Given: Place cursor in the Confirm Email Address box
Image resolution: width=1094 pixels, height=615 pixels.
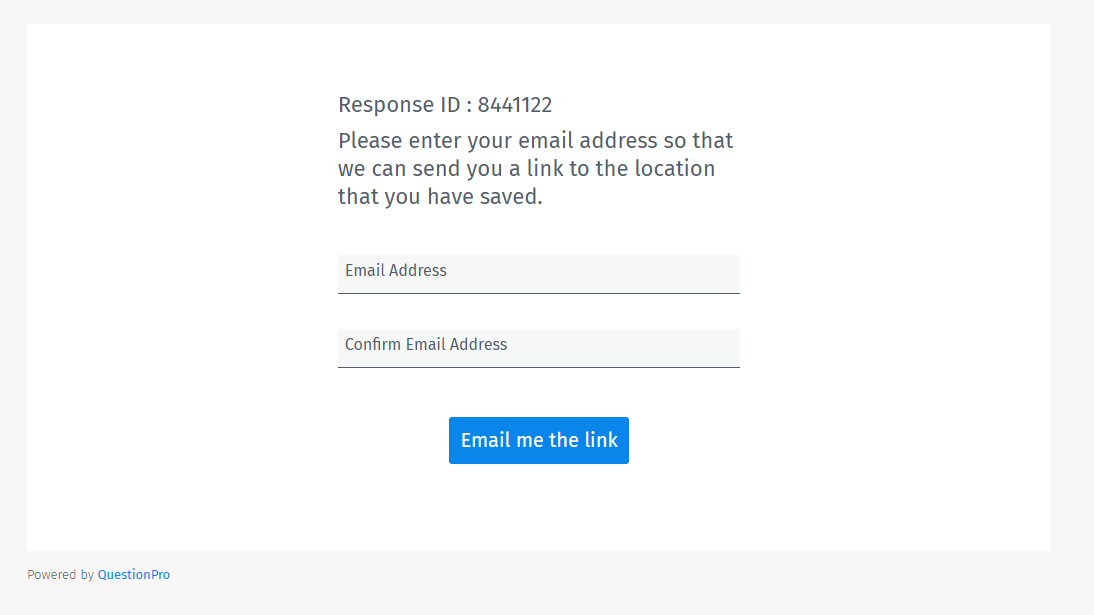Looking at the screenshot, I should pos(538,346).
